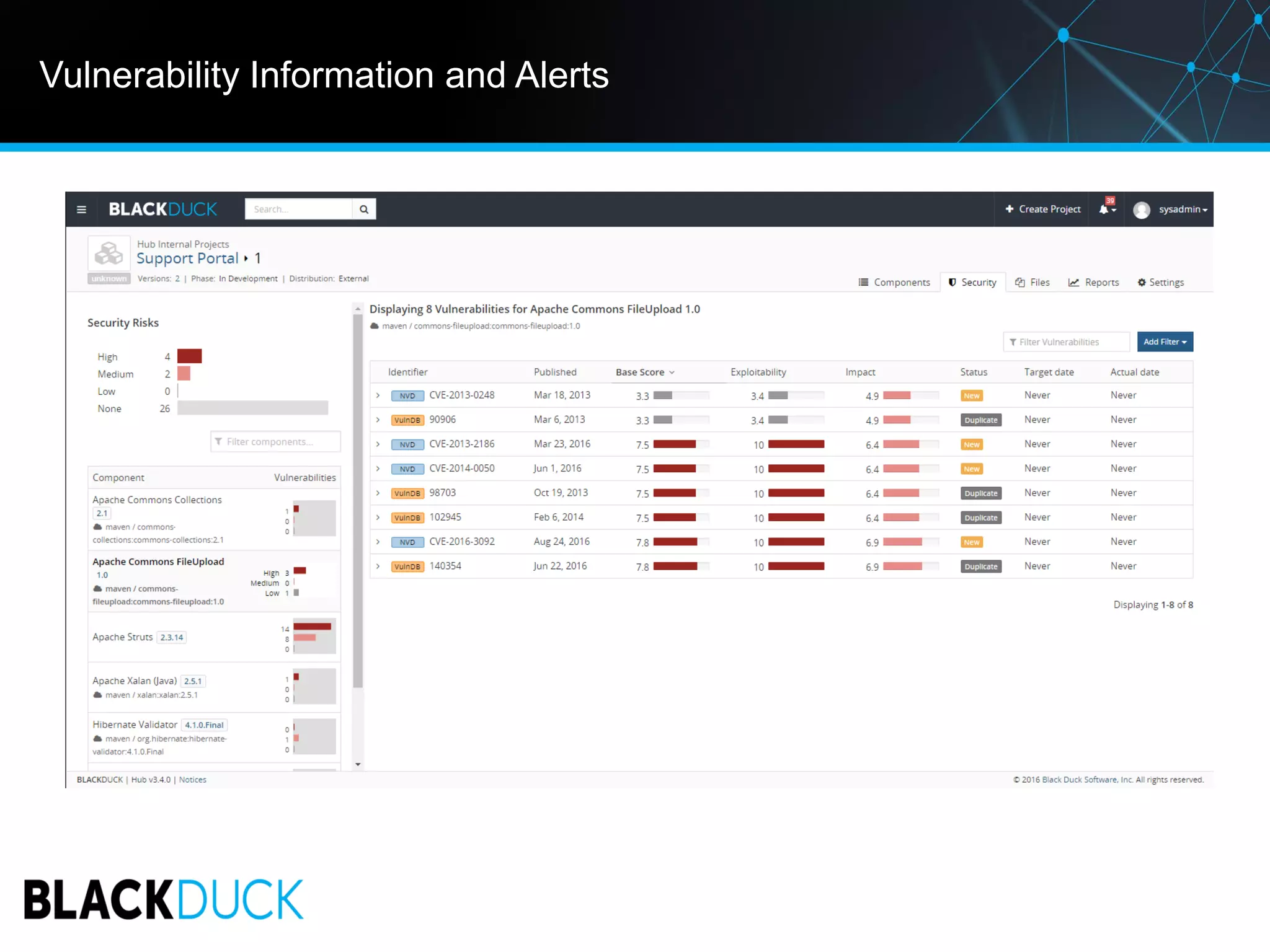Expand the 90906 vulnerability row

point(378,420)
